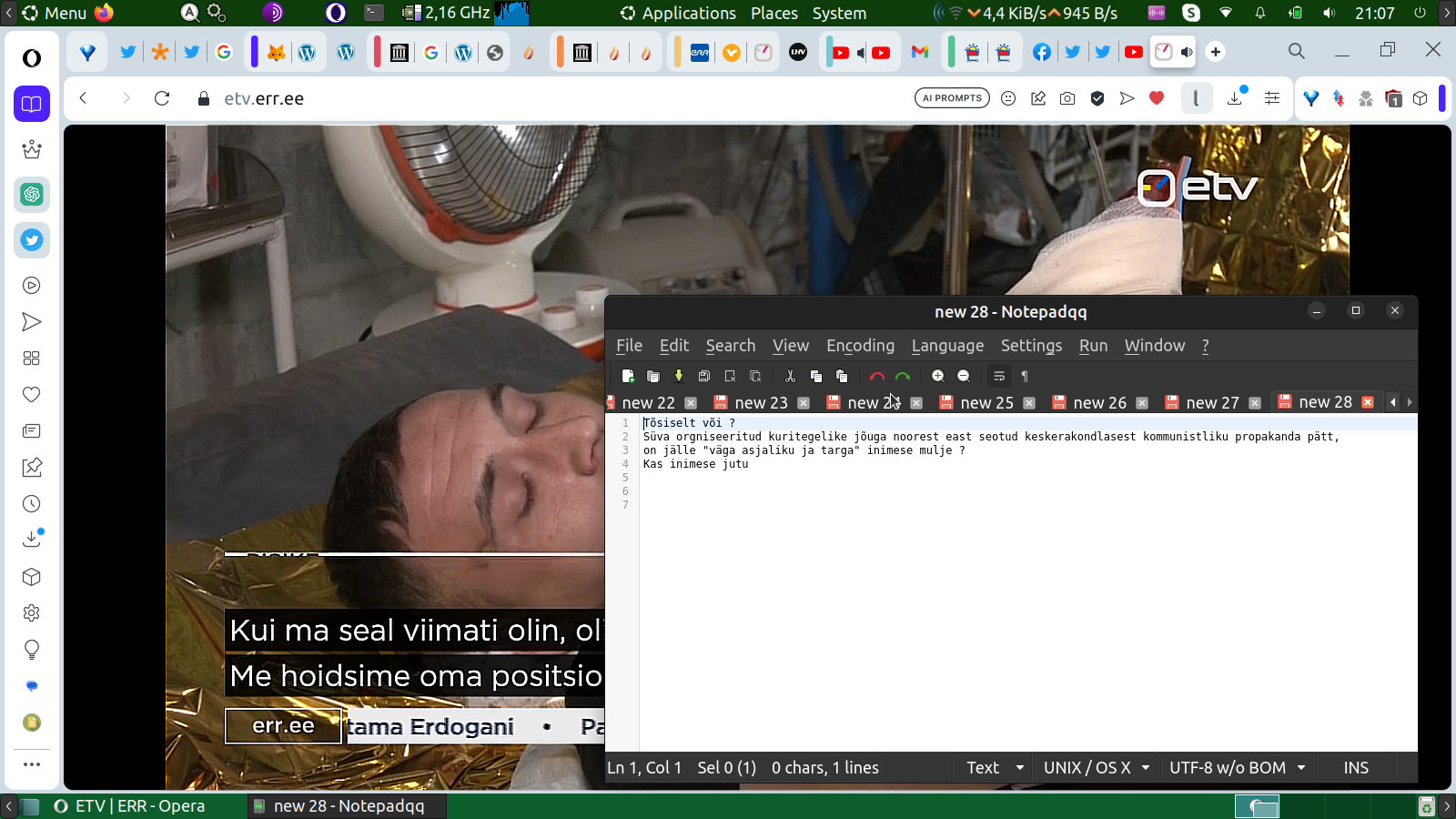
Task: Click the Save download-arrow icon in Notepadqq
Action: click(x=679, y=376)
